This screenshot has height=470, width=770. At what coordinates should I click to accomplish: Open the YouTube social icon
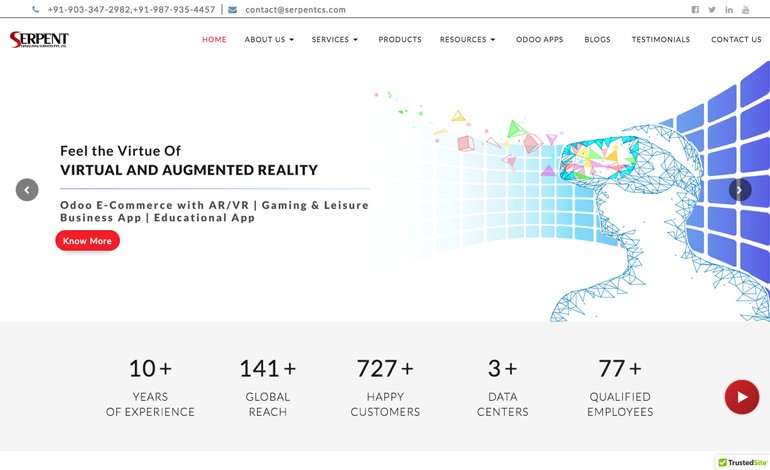tap(745, 9)
